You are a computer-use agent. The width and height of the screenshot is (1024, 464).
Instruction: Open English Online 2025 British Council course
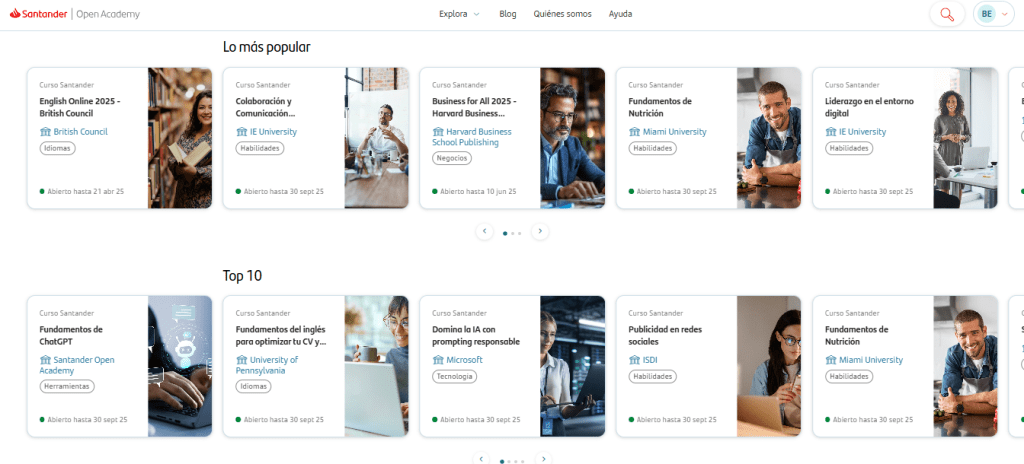[x=78, y=106]
